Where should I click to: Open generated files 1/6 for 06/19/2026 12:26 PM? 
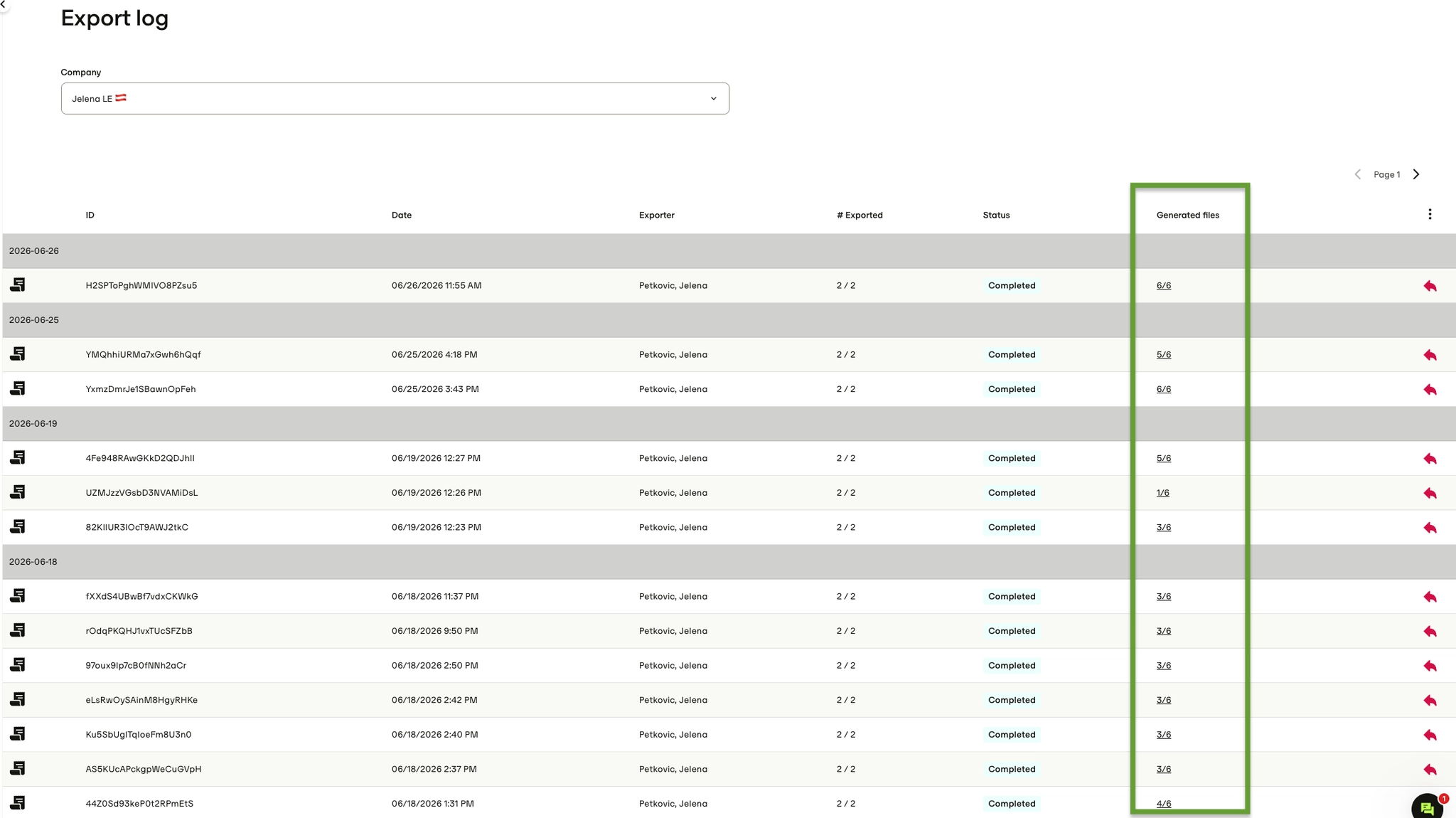[1163, 492]
